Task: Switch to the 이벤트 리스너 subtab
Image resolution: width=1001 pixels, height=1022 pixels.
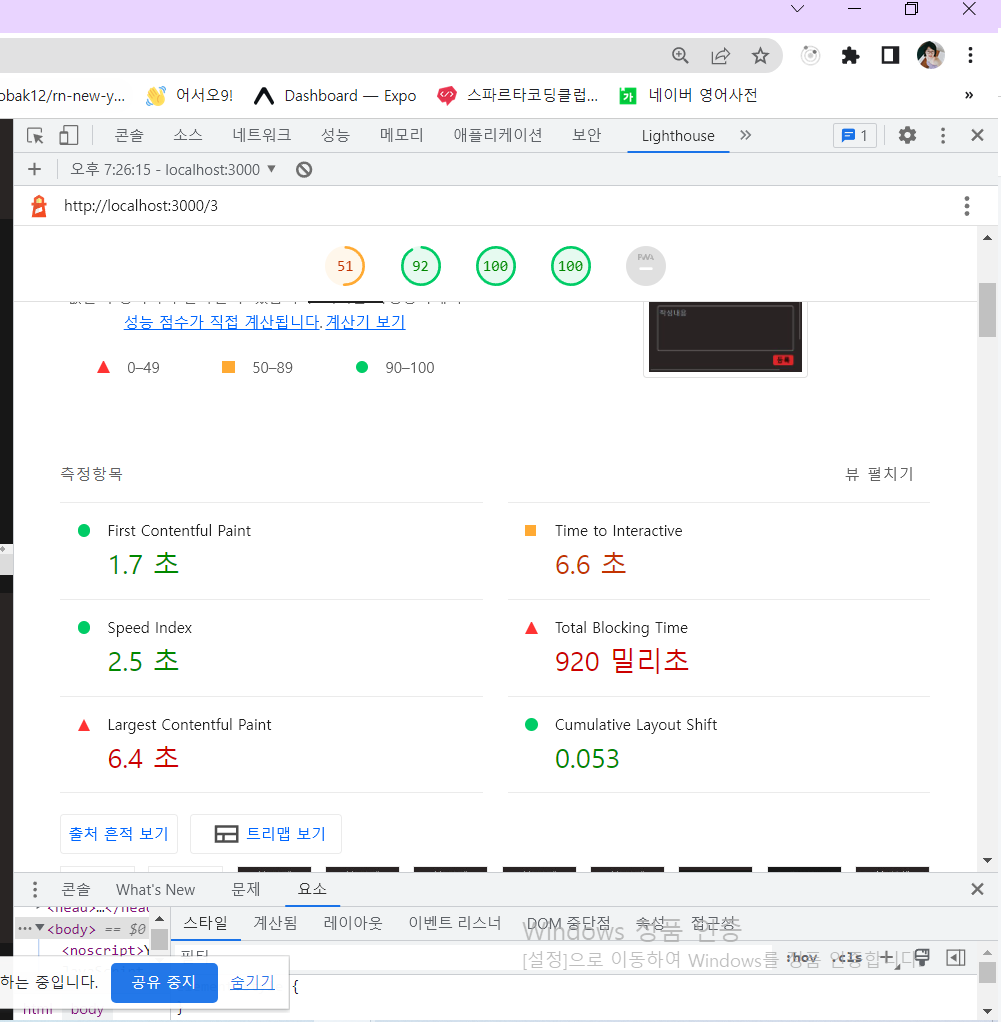Action: tap(455, 923)
